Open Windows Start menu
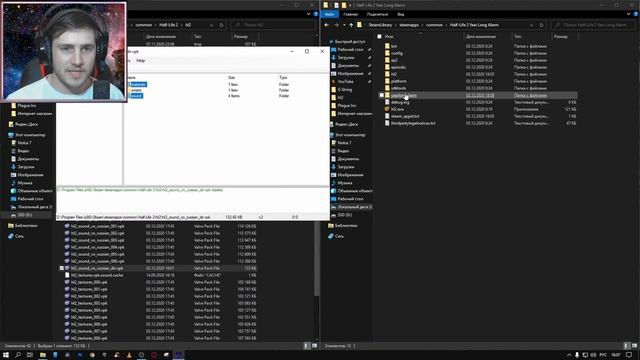 pos(6,355)
